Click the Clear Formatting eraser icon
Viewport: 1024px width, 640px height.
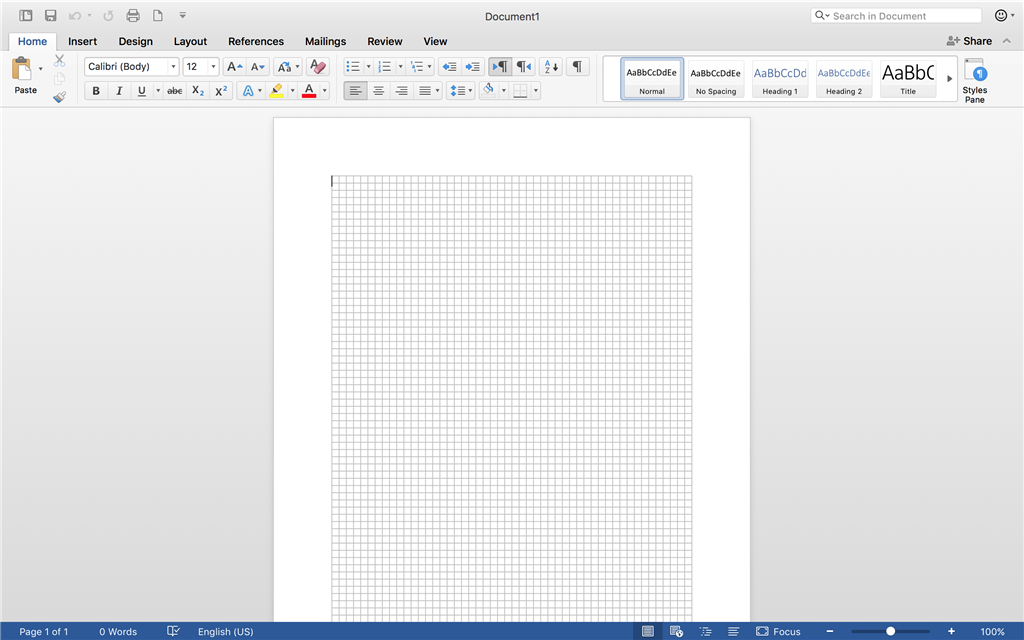[317, 67]
